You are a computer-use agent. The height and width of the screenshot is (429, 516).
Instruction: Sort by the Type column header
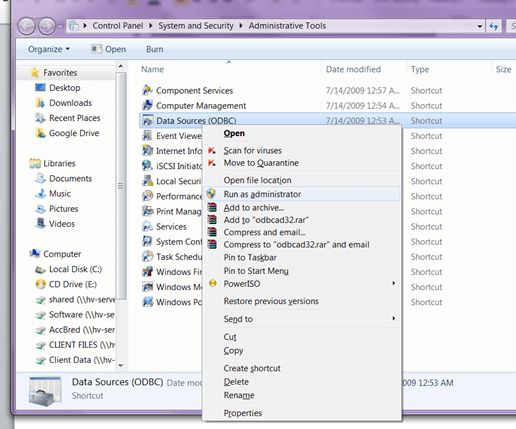(x=420, y=69)
